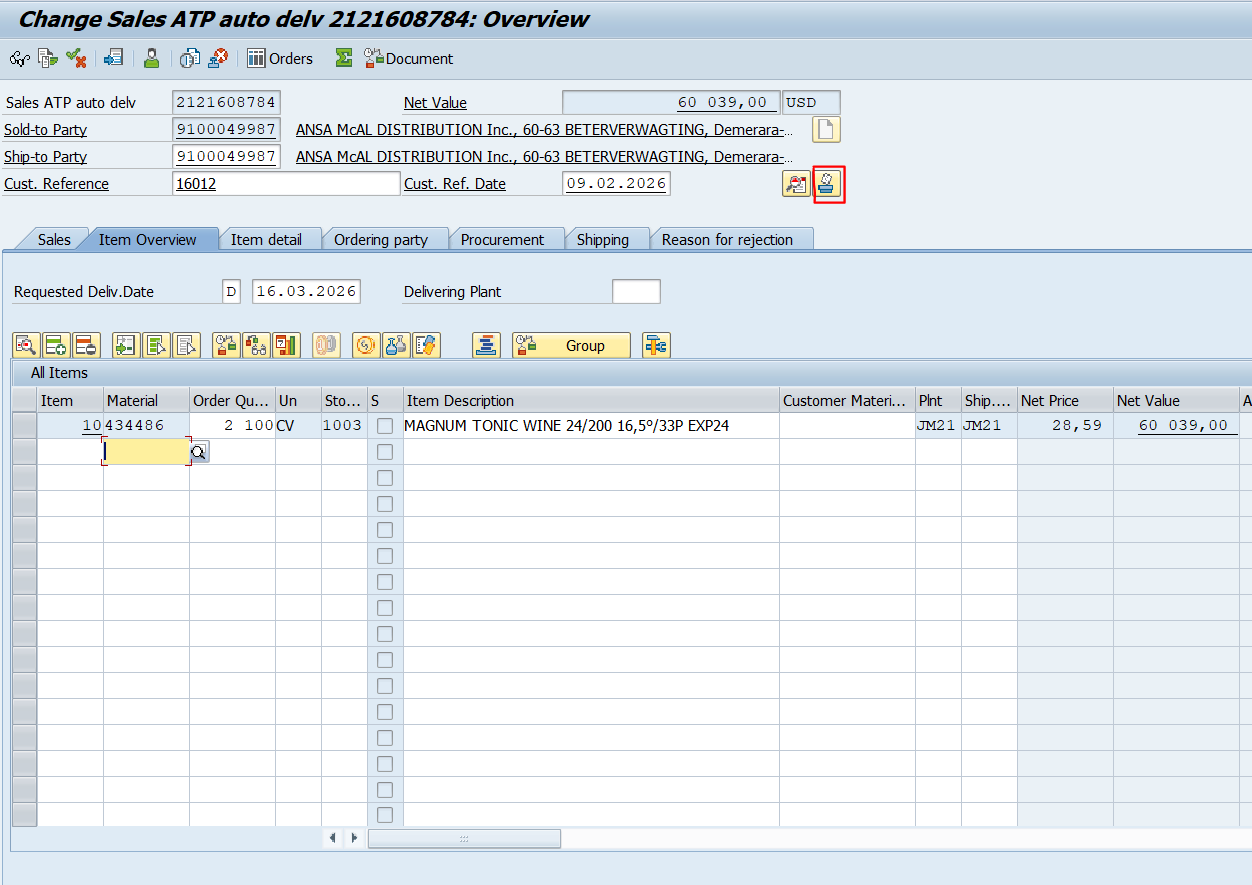Click the hierarchy with glasses icon
Screen dimensions: 1252x885
(256, 345)
